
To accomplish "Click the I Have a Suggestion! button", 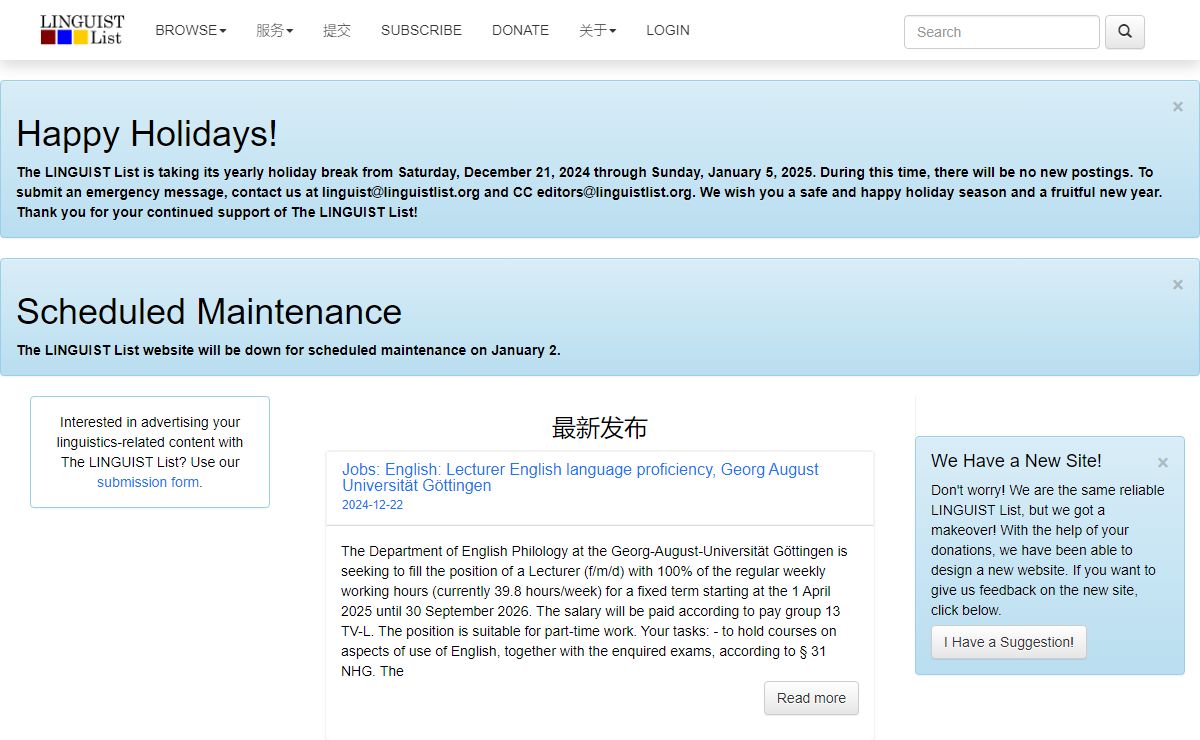I will click(1009, 642).
